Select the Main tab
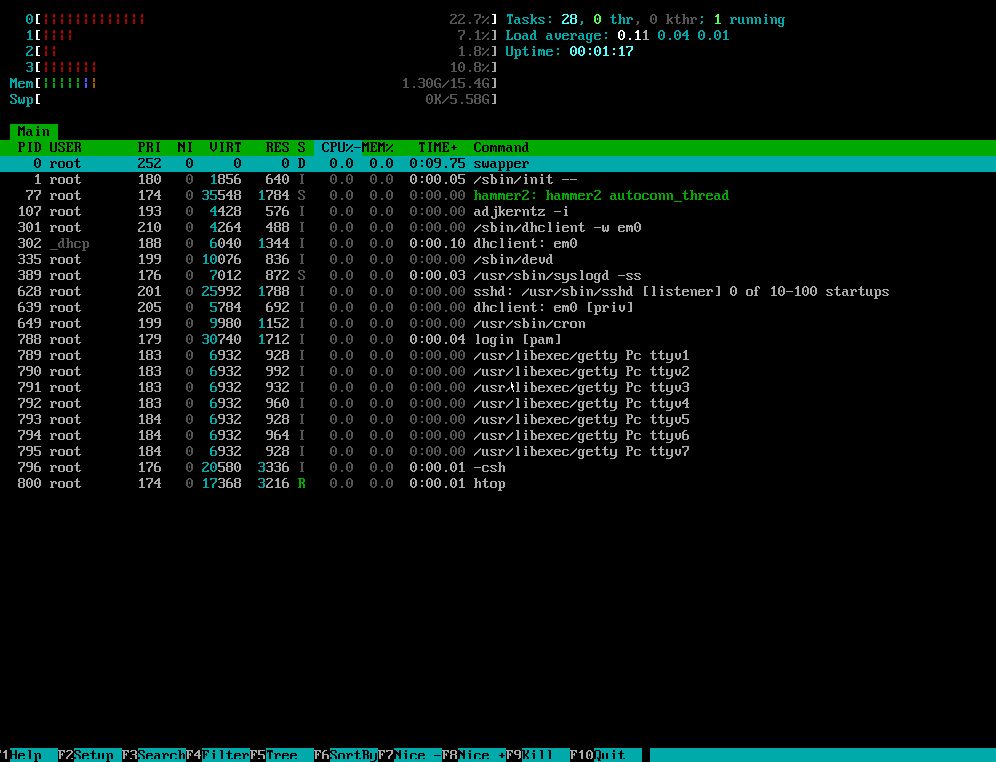Screen dimensions: 996x762 [33, 131]
